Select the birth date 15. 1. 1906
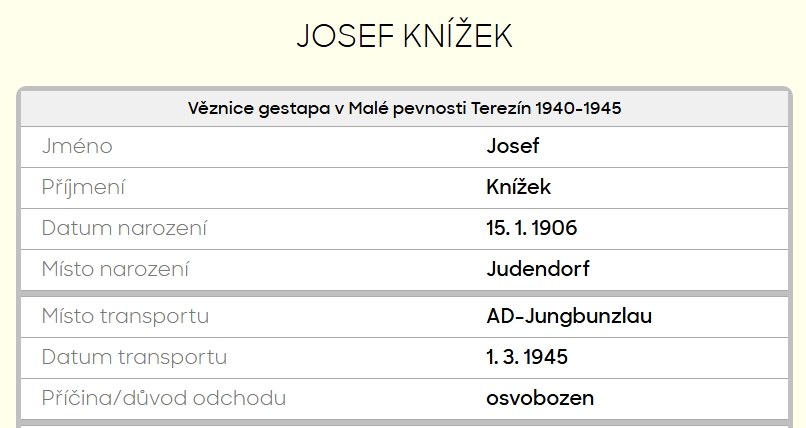Viewport: 806px width, 428px height. pyautogui.click(x=531, y=228)
